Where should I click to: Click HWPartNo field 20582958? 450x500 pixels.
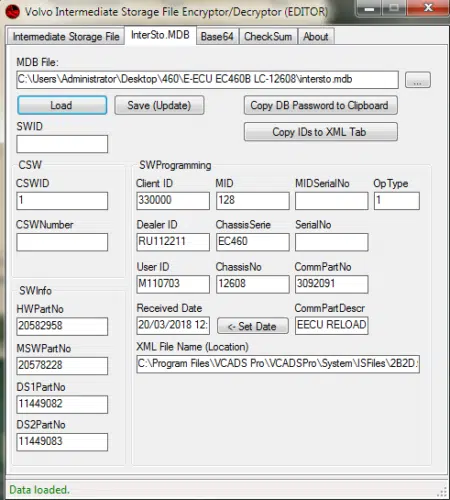[62, 326]
